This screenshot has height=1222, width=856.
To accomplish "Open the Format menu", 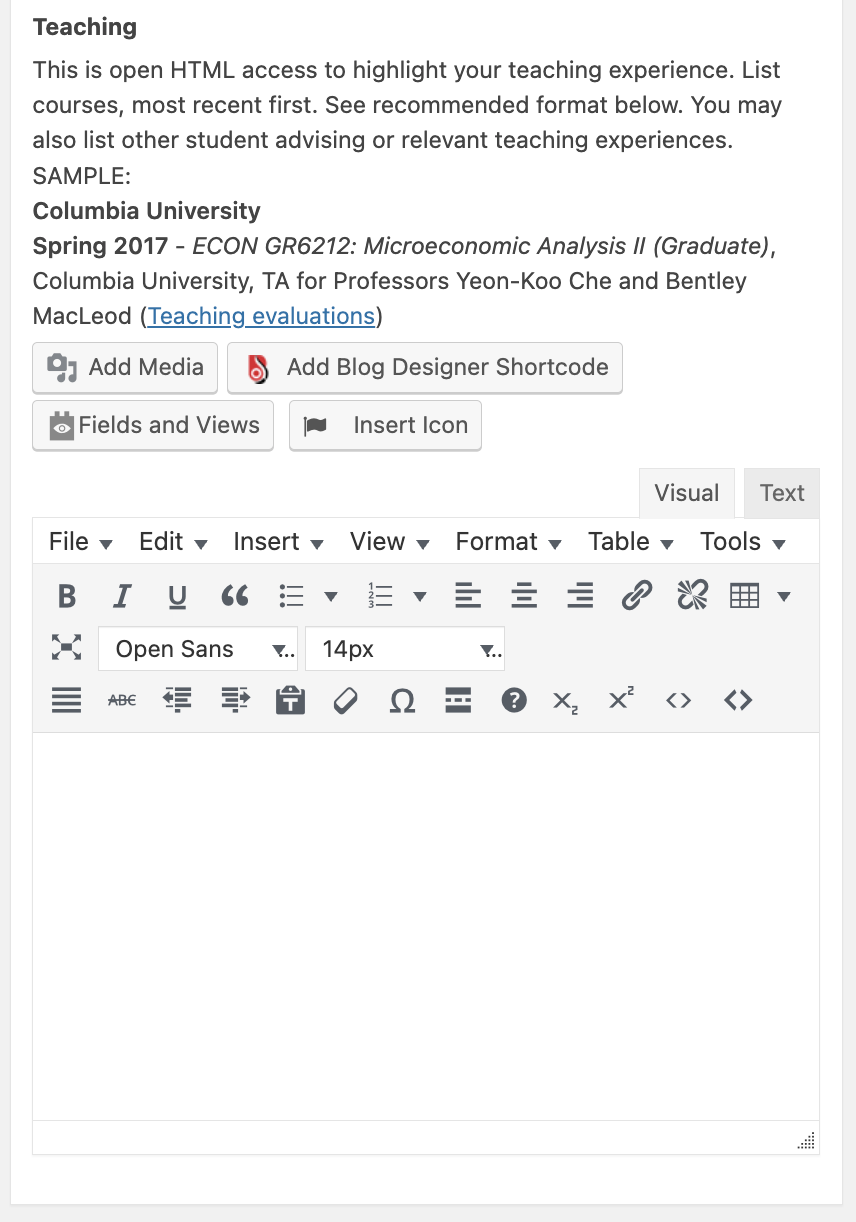I will pos(508,542).
